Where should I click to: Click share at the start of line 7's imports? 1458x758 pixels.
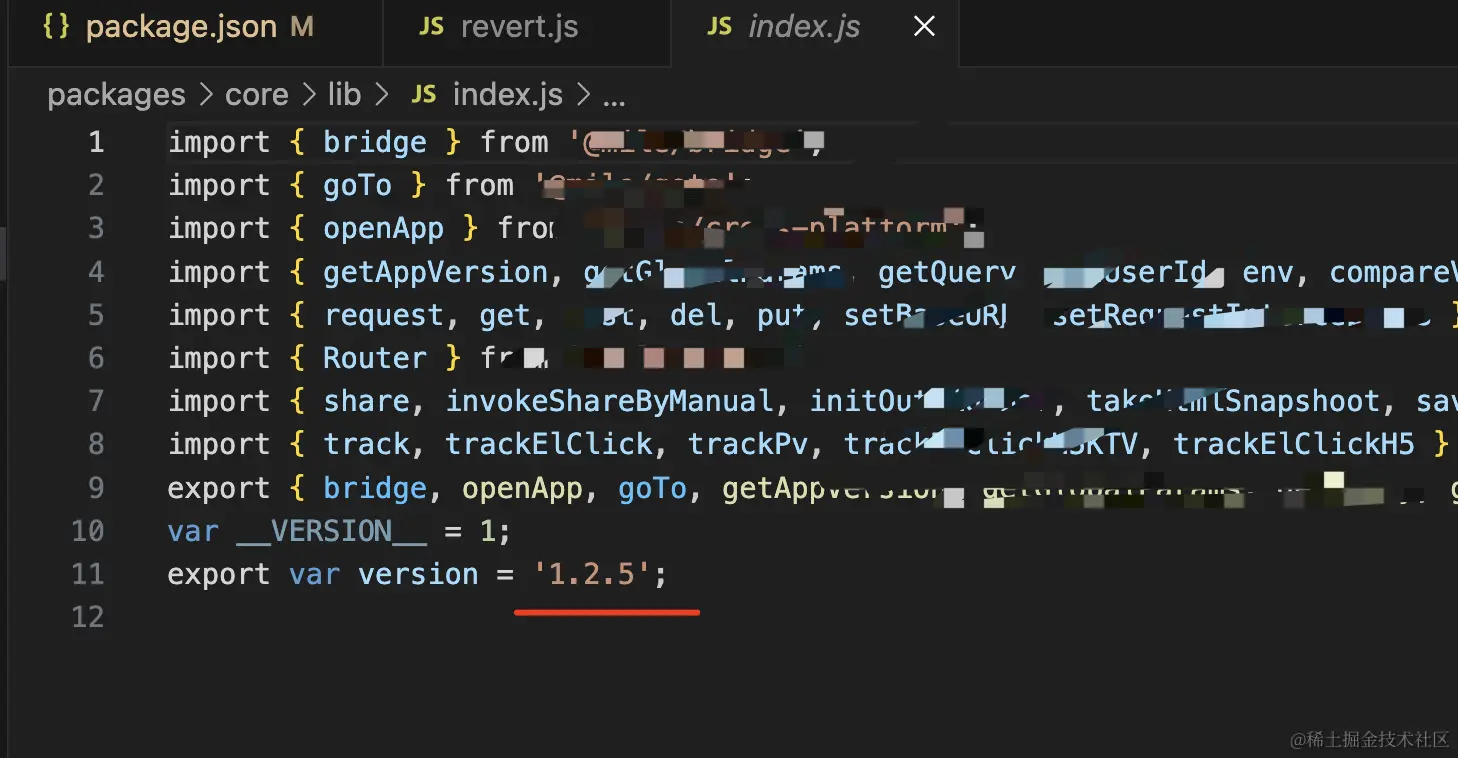(366, 401)
